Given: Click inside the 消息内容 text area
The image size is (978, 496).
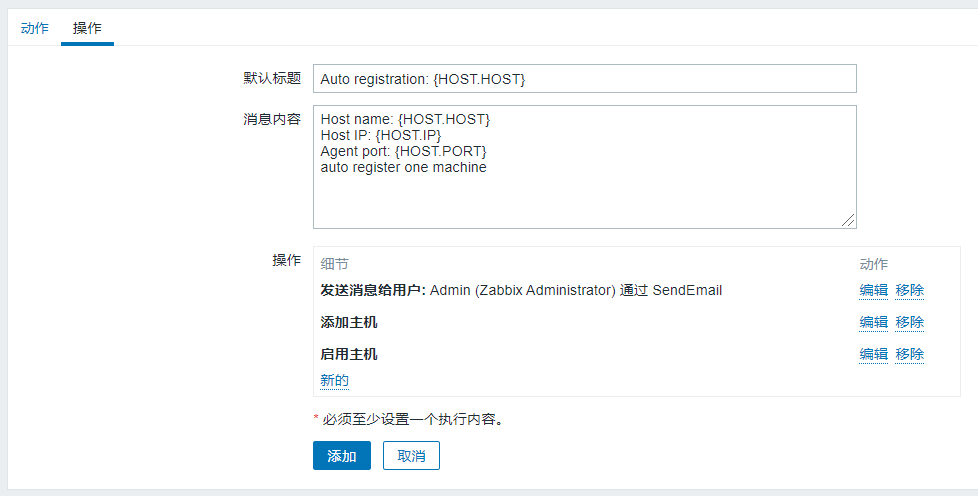Looking at the screenshot, I should 584,167.
